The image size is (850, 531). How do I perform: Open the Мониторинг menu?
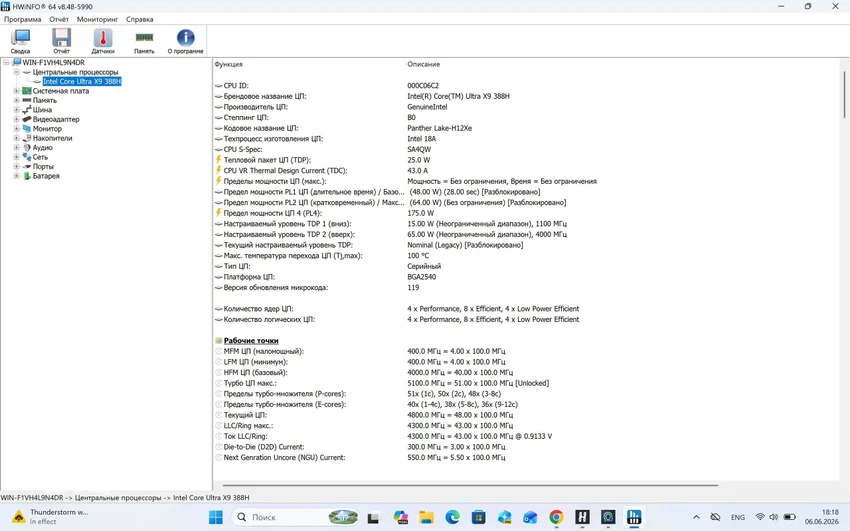click(98, 19)
